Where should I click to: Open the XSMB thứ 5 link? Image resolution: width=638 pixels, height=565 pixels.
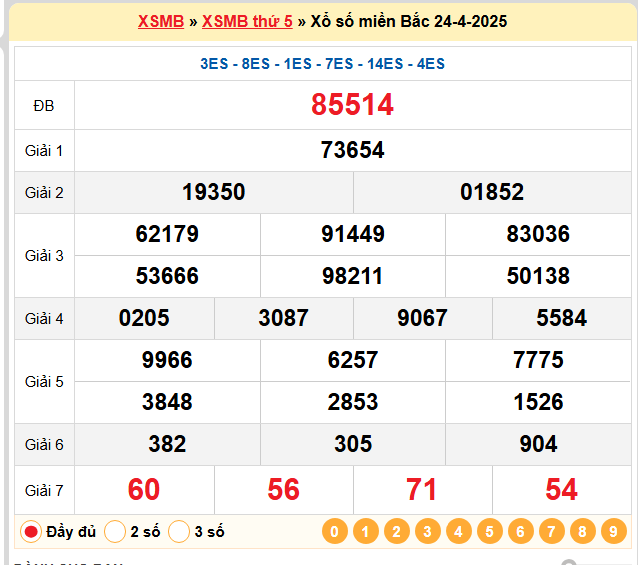point(247,22)
